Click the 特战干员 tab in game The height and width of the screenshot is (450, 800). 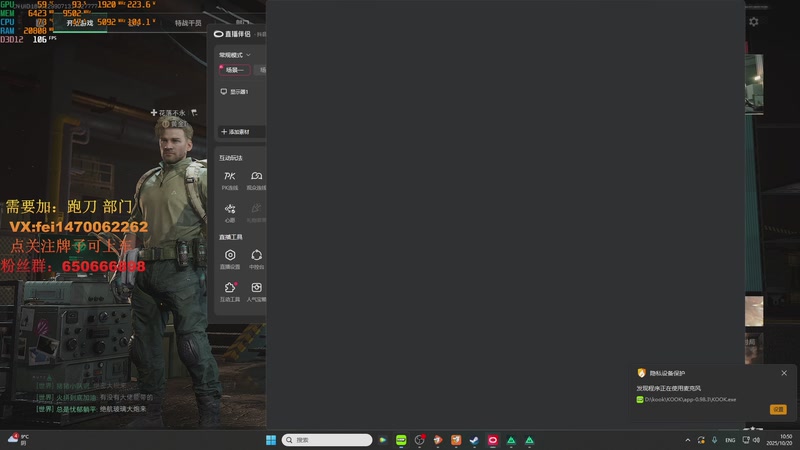click(188, 23)
